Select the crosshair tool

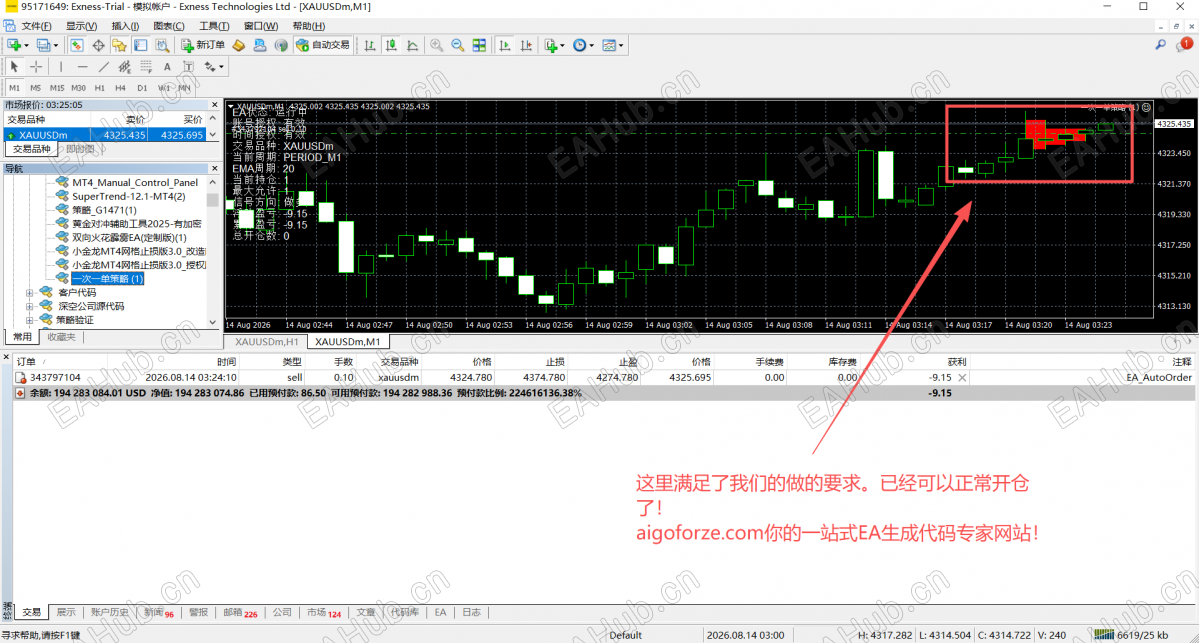pyautogui.click(x=36, y=67)
